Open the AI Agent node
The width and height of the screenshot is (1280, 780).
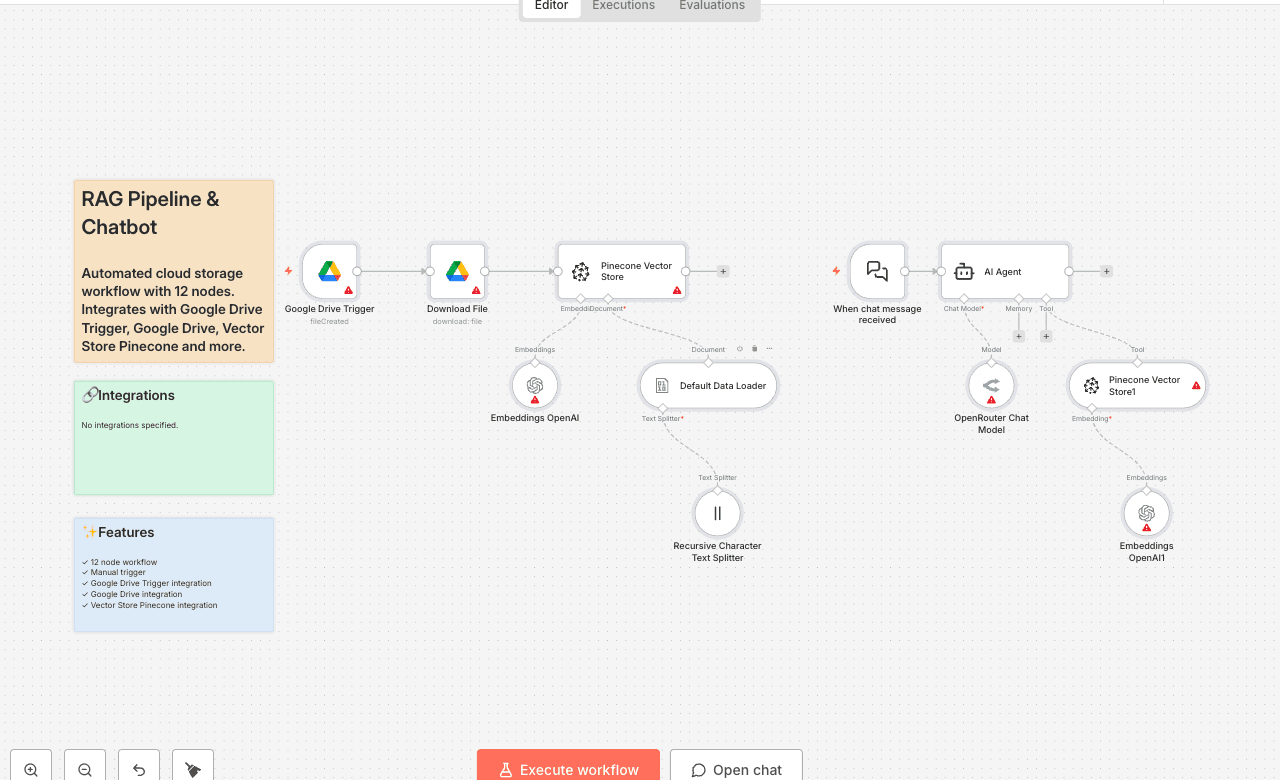tap(1004, 271)
